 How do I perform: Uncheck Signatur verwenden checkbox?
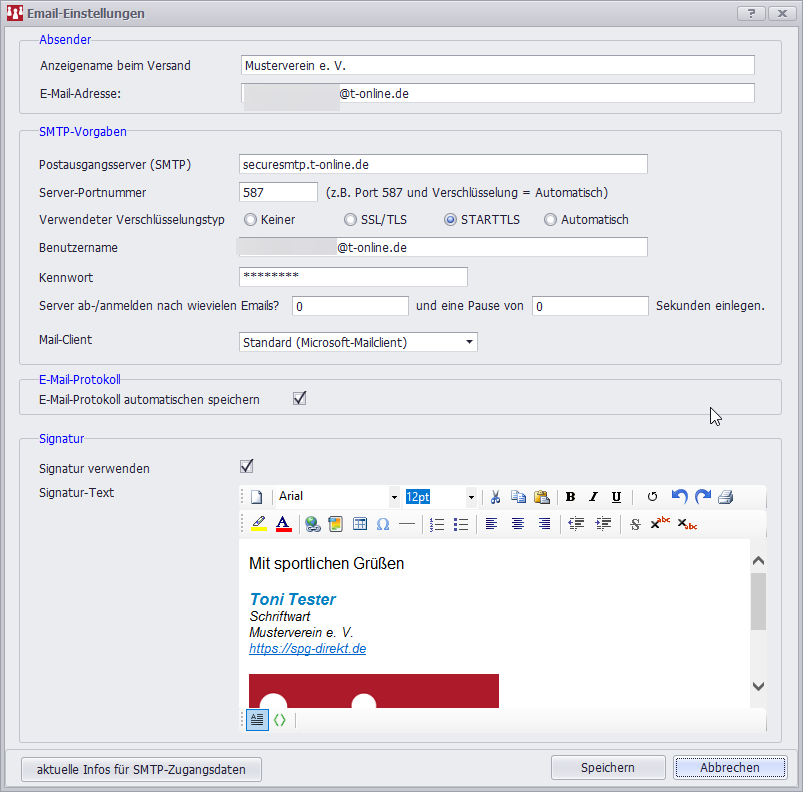point(246,467)
